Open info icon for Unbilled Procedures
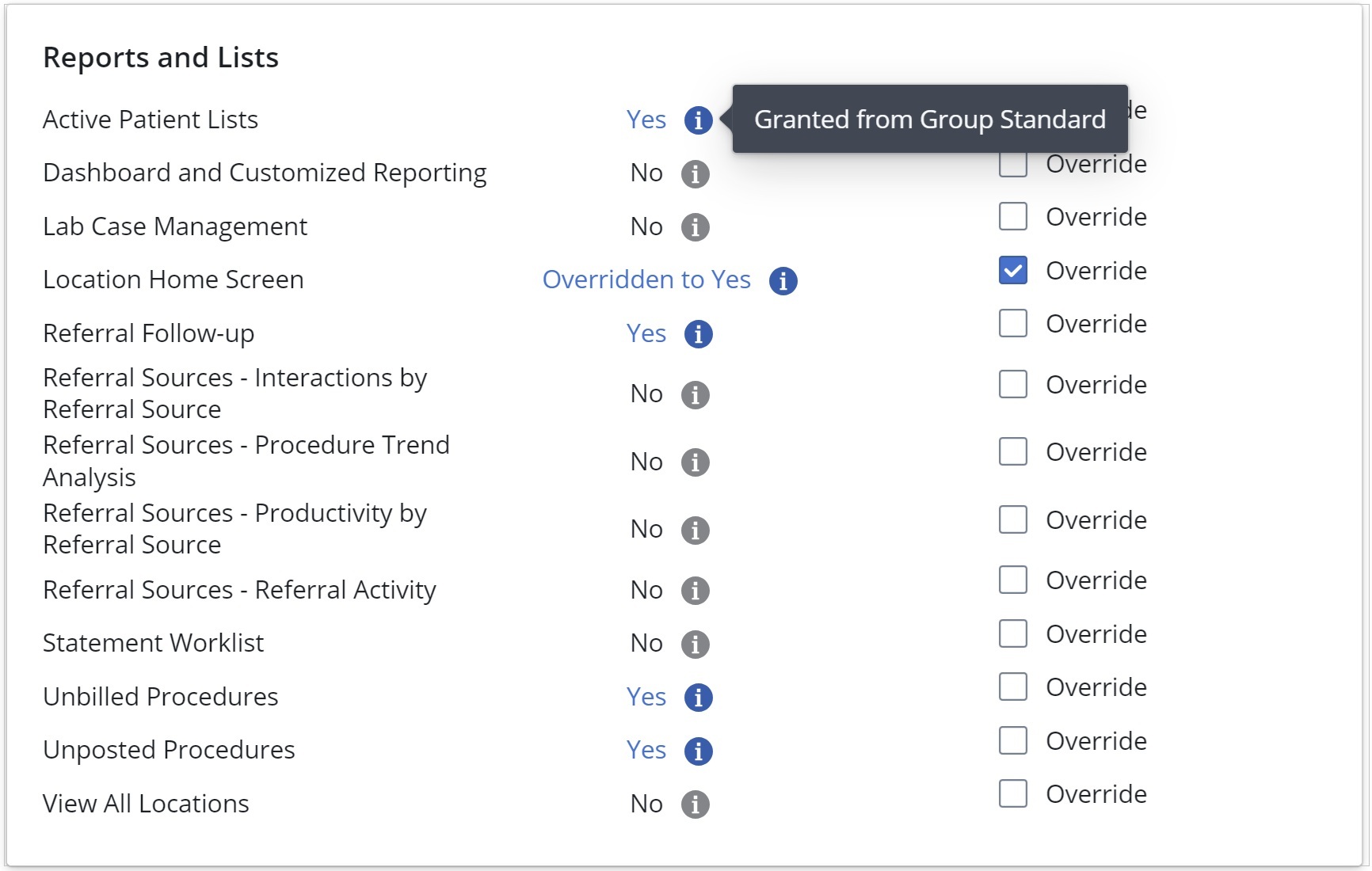Screen dimensions: 1372x871 point(698,698)
